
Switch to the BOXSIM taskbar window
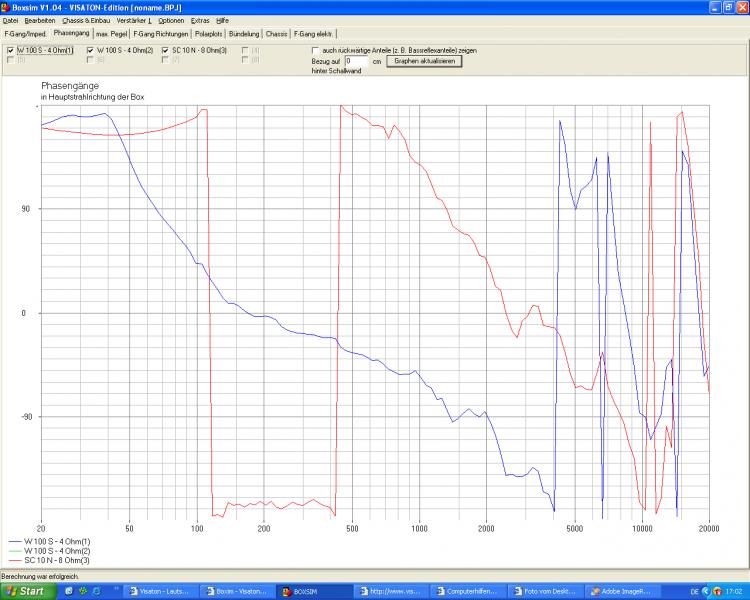(313, 591)
